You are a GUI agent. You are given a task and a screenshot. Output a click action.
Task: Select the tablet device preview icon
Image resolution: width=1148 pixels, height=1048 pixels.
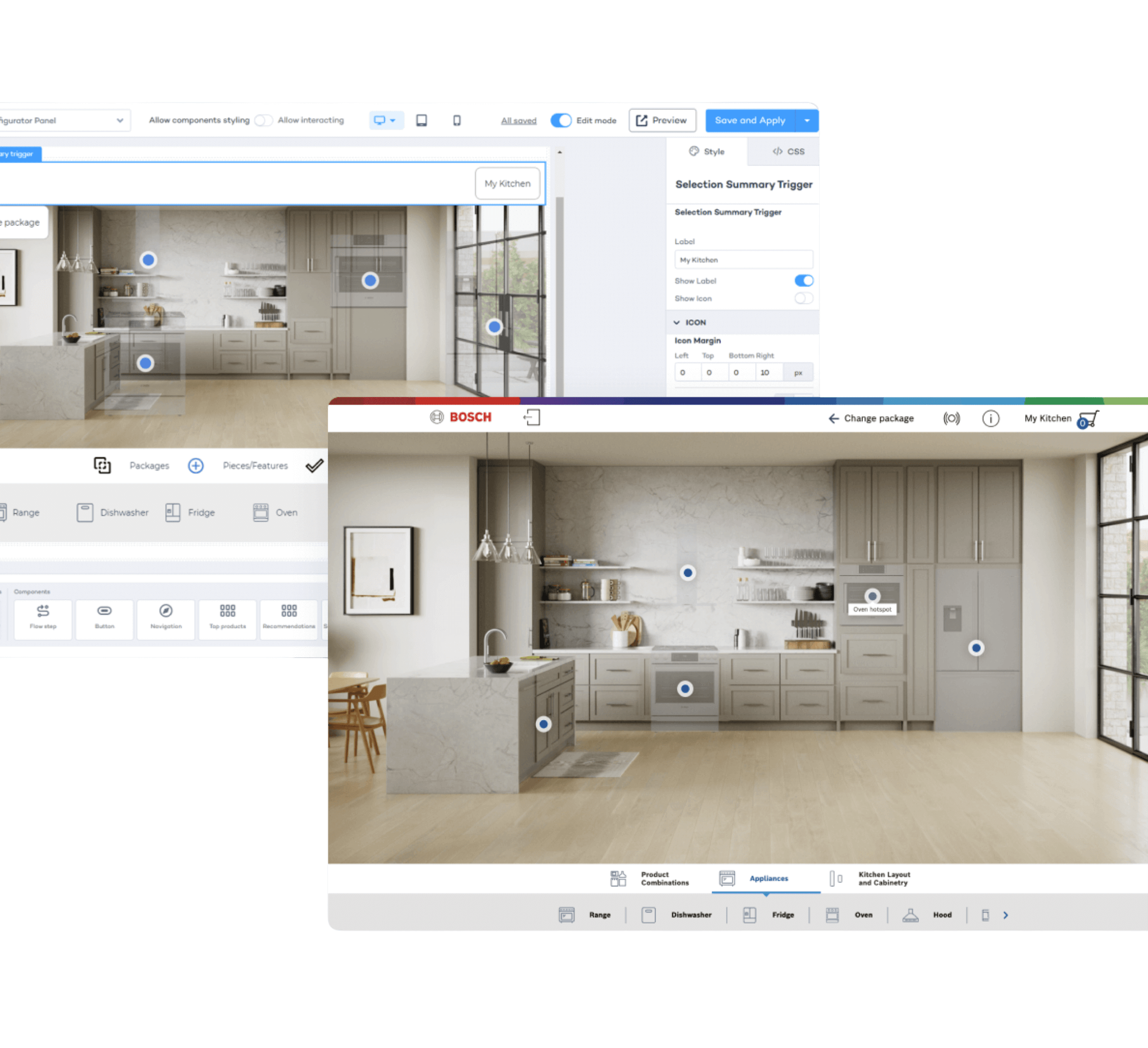pos(422,120)
